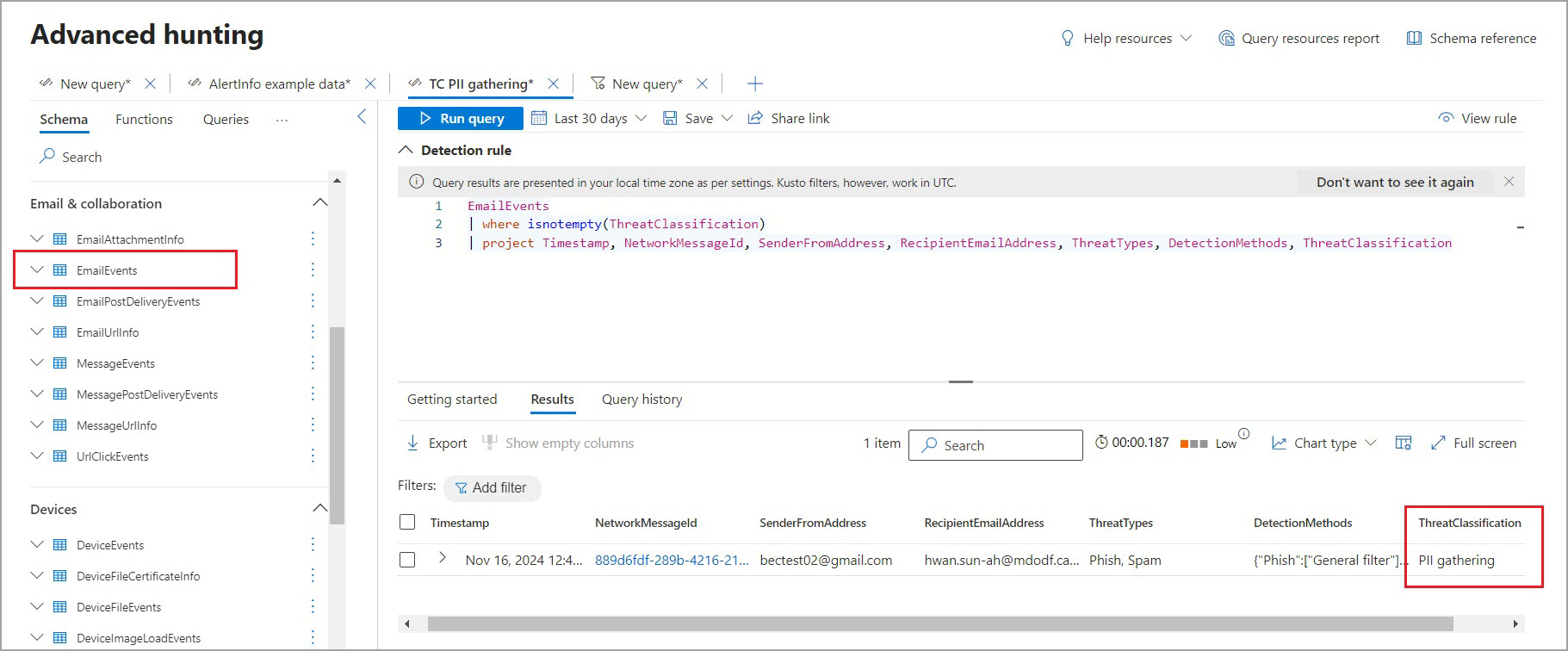Open the Chart type dropdown
This screenshot has width=1568, height=651.
1324,443
